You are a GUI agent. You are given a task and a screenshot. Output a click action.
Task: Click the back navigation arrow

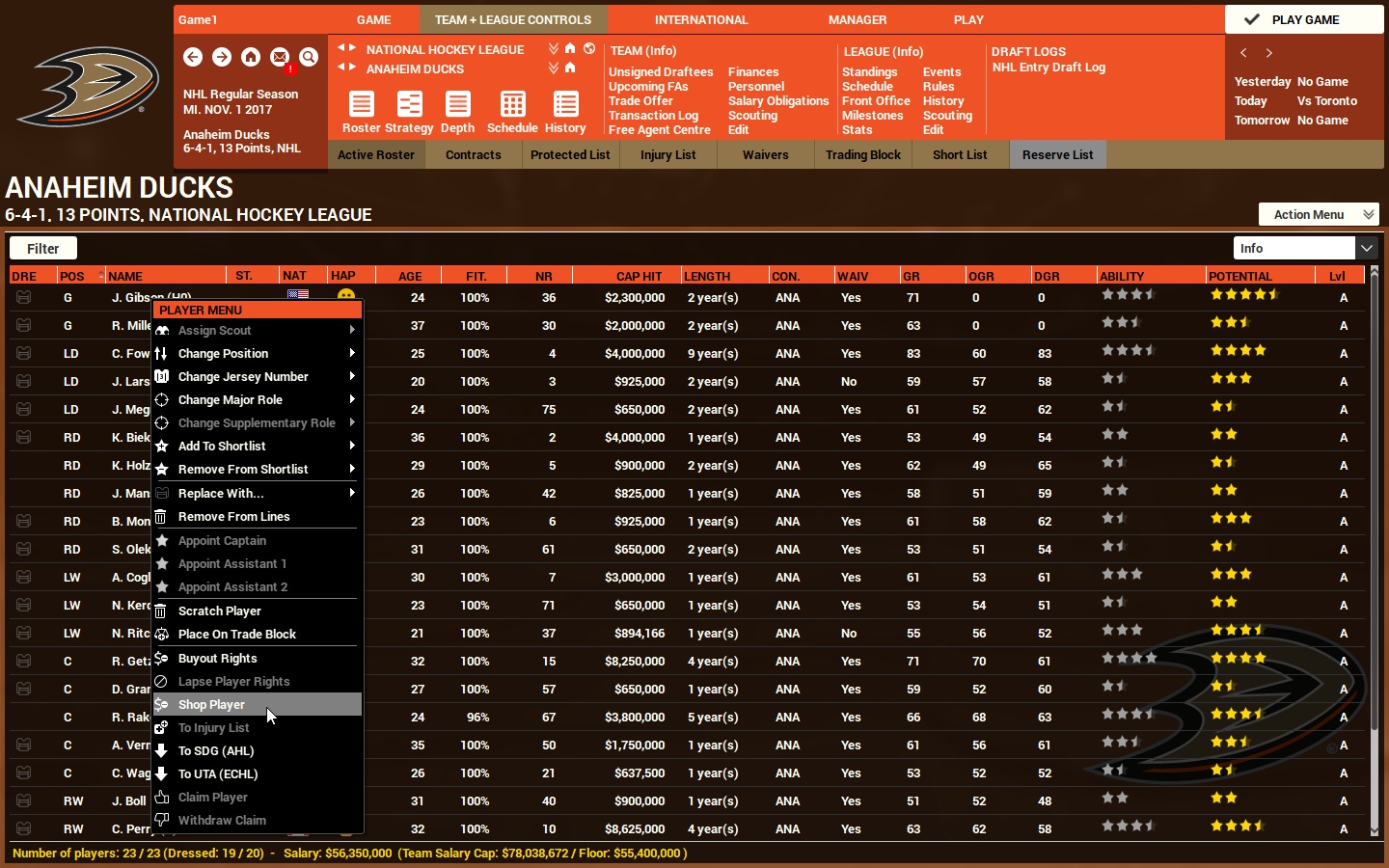coord(193,58)
